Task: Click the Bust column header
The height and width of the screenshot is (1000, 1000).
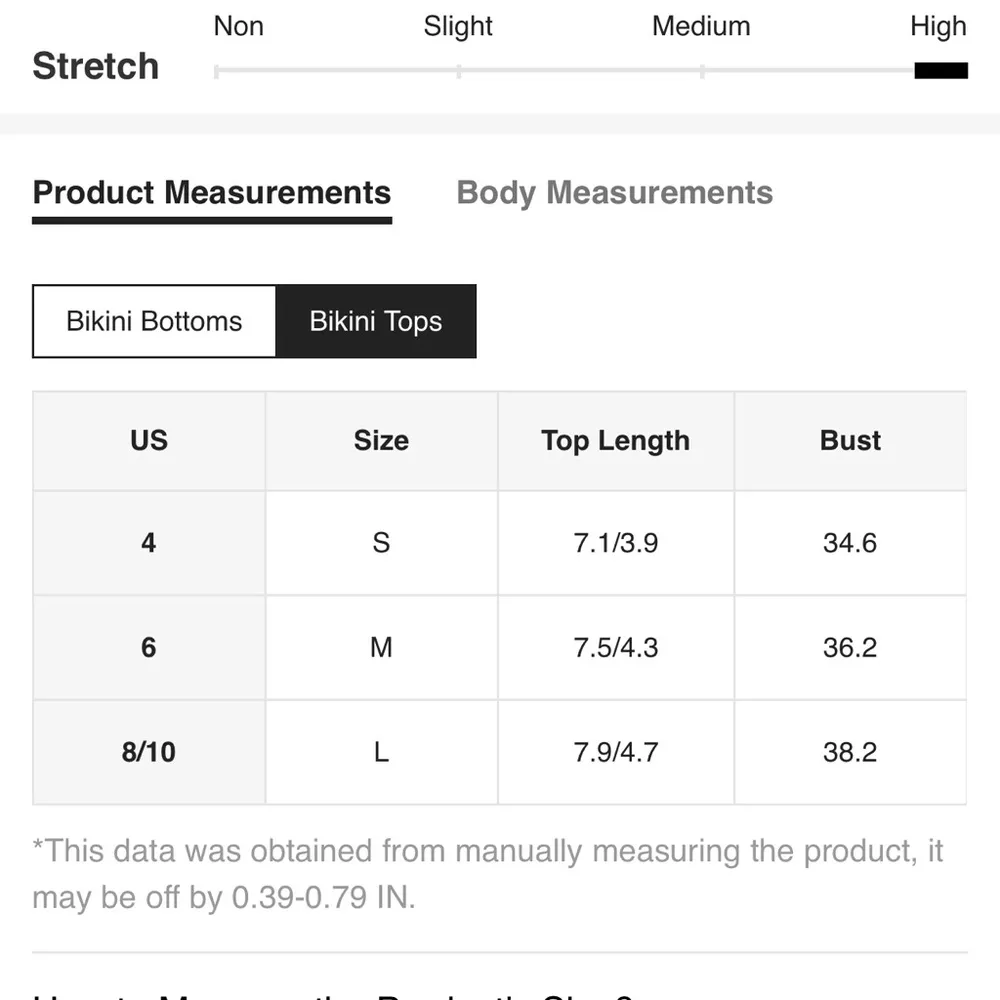Action: (x=850, y=441)
